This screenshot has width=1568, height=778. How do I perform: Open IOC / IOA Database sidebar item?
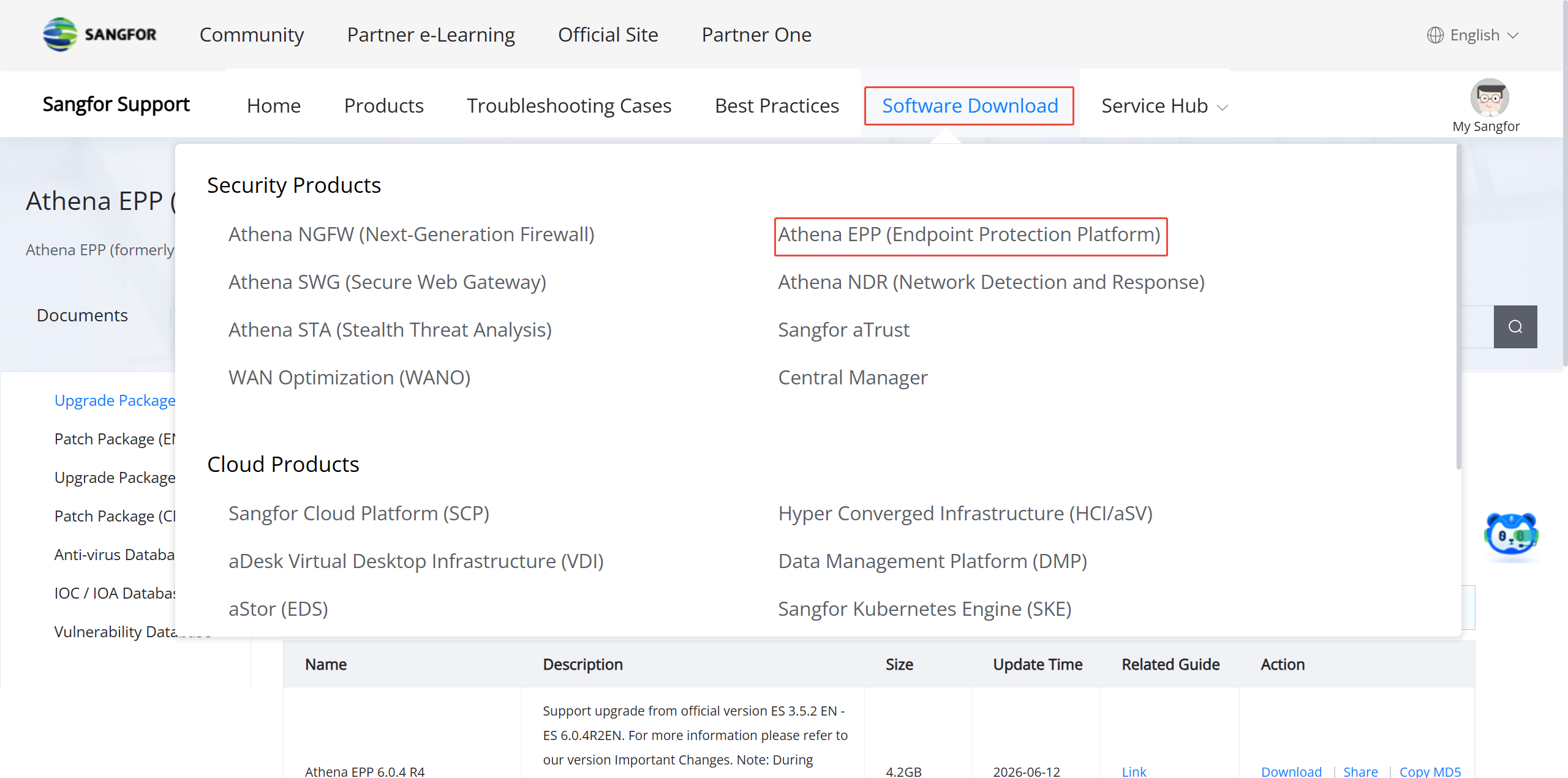coord(115,593)
